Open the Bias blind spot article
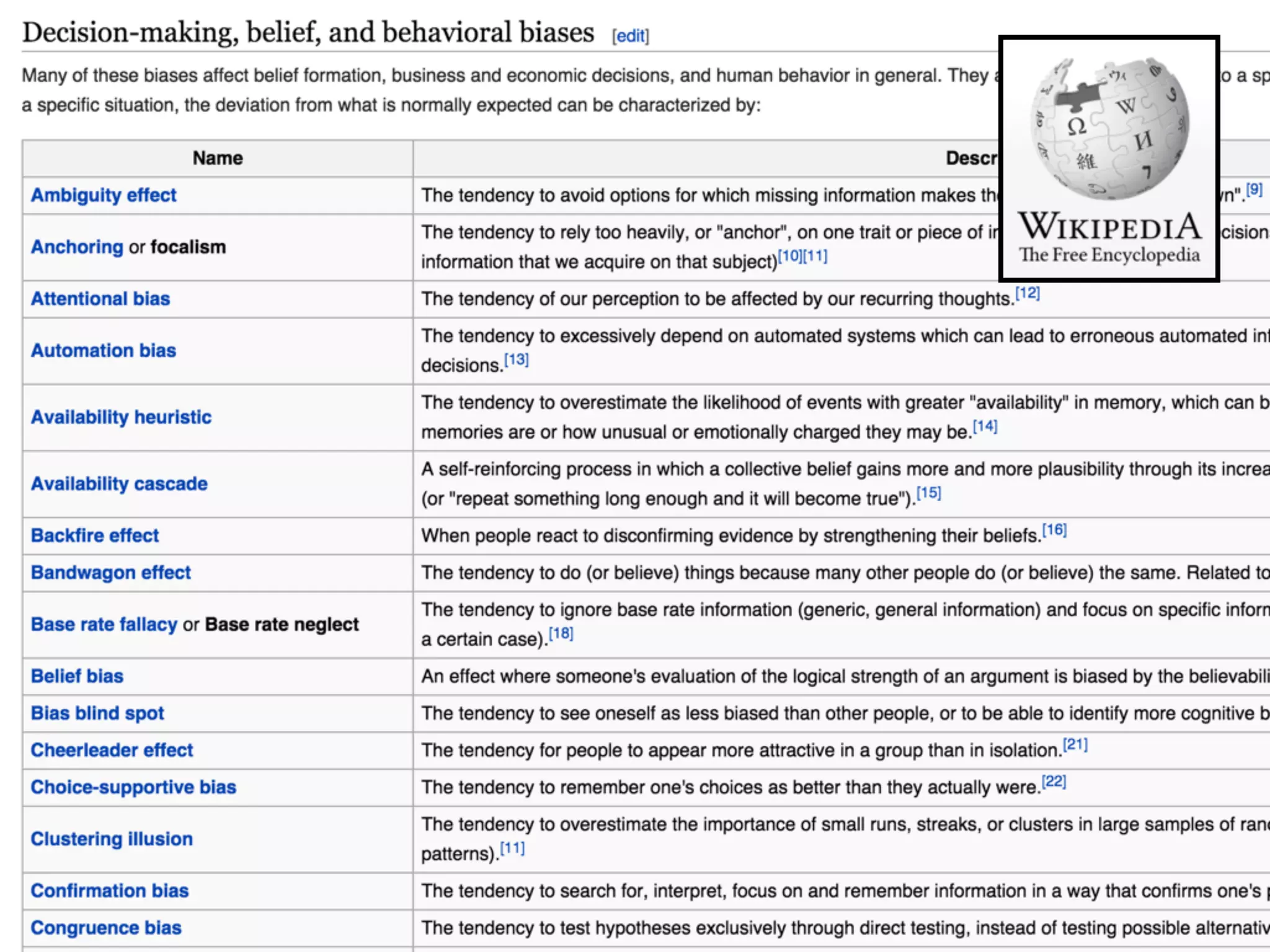1270x952 pixels. click(x=97, y=713)
